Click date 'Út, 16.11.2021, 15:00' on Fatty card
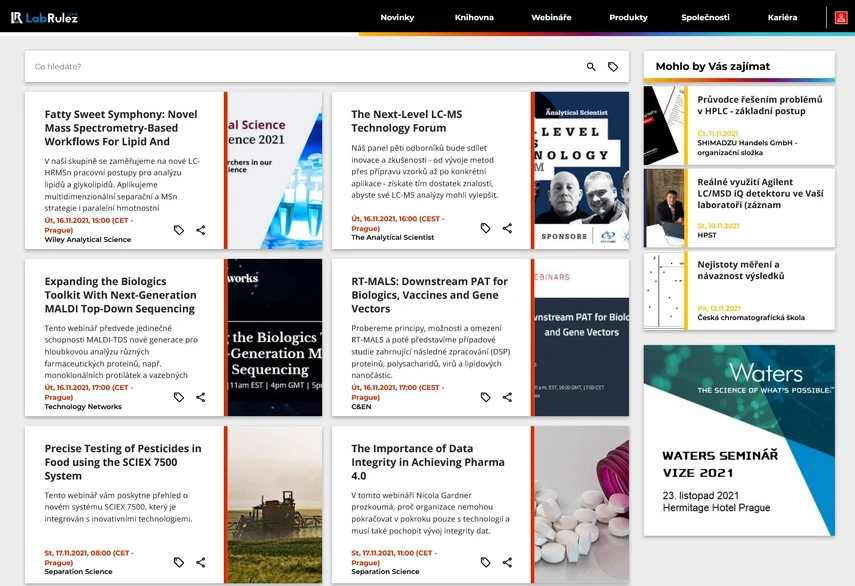Image resolution: width=855 pixels, height=586 pixels. pos(88,225)
